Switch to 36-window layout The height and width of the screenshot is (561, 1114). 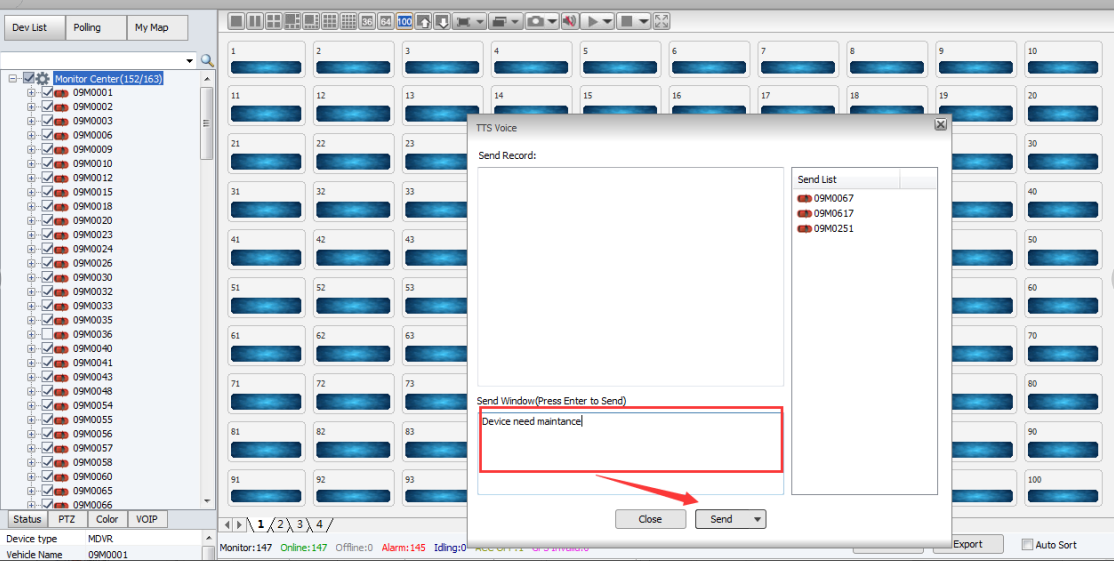click(x=367, y=21)
